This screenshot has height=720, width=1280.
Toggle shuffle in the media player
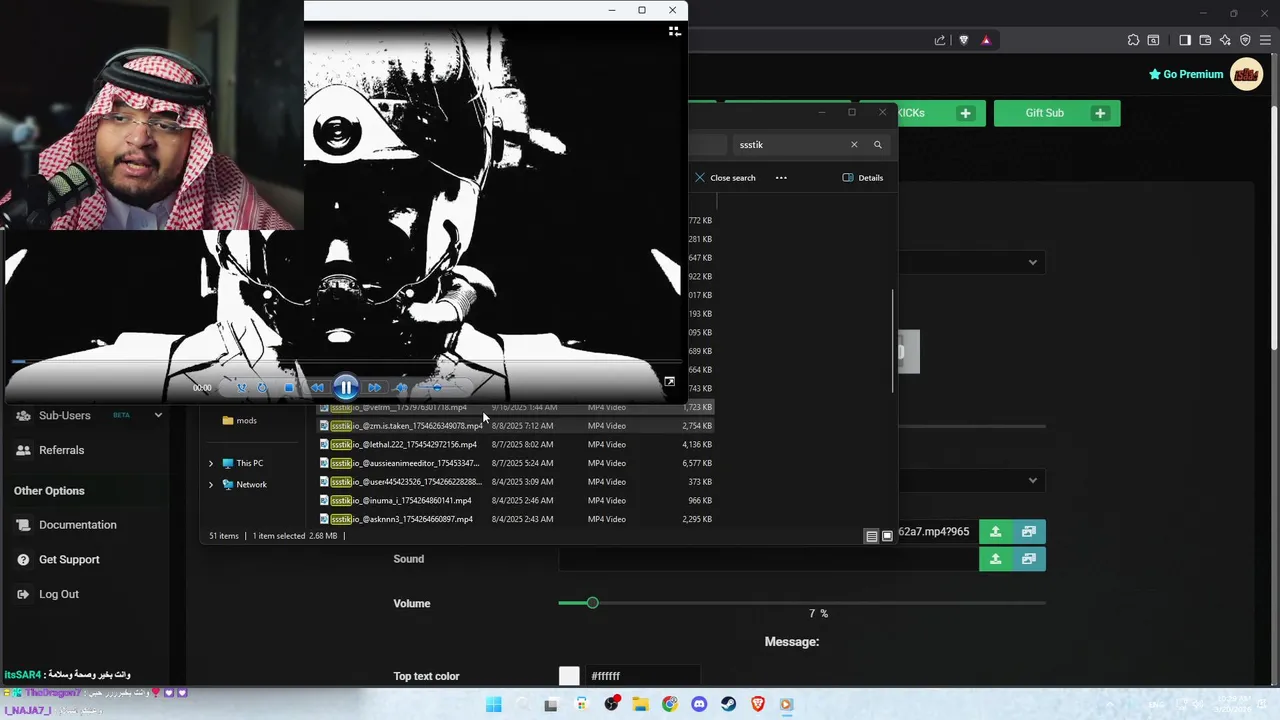click(x=241, y=388)
